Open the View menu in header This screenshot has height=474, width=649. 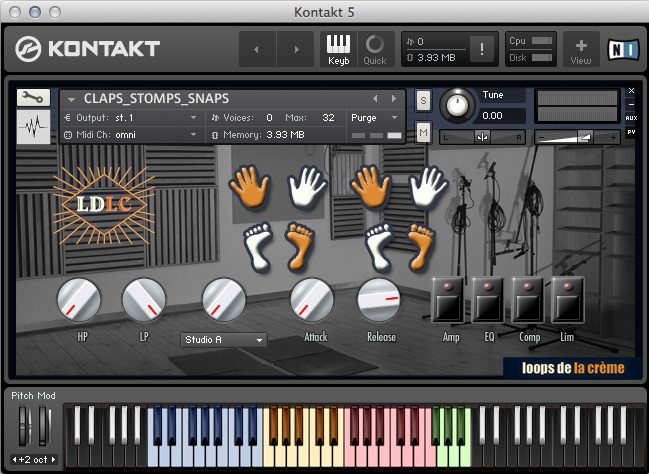[581, 49]
